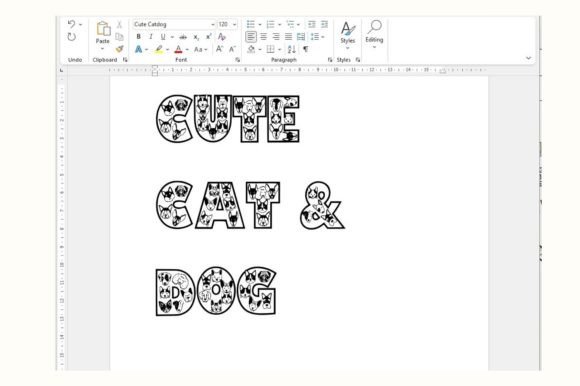Viewport: 580px width, 386px height.
Task: Click the Cut scissors icon
Action: (x=119, y=25)
